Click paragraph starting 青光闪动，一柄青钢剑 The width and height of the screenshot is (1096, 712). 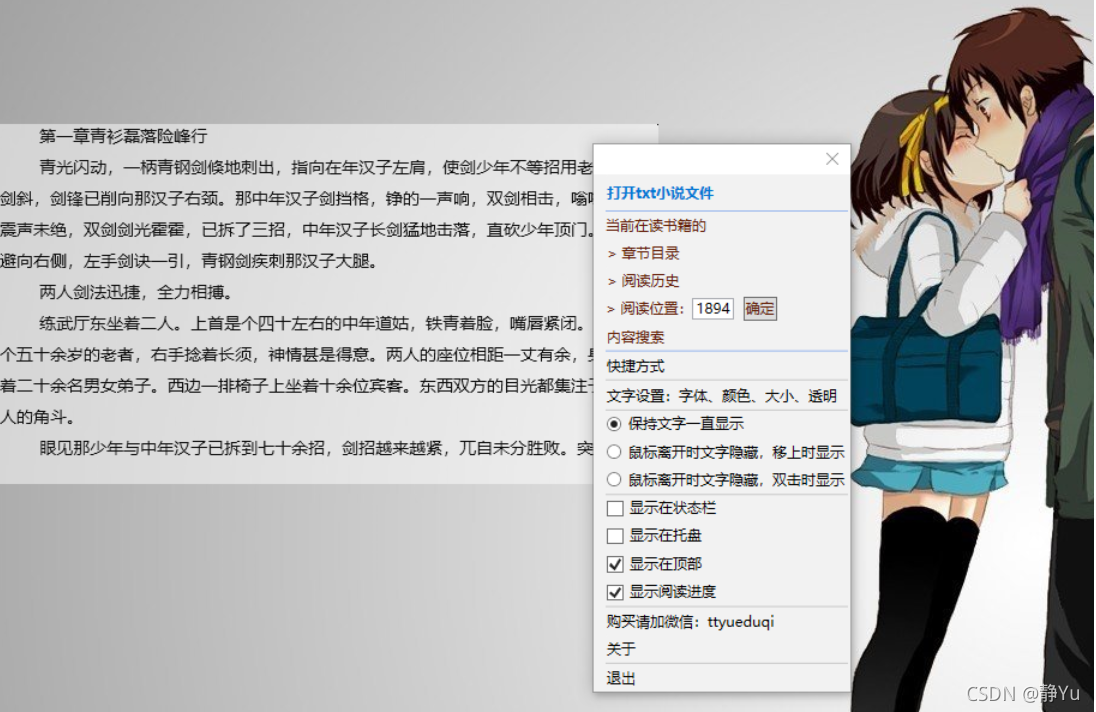coord(296,213)
